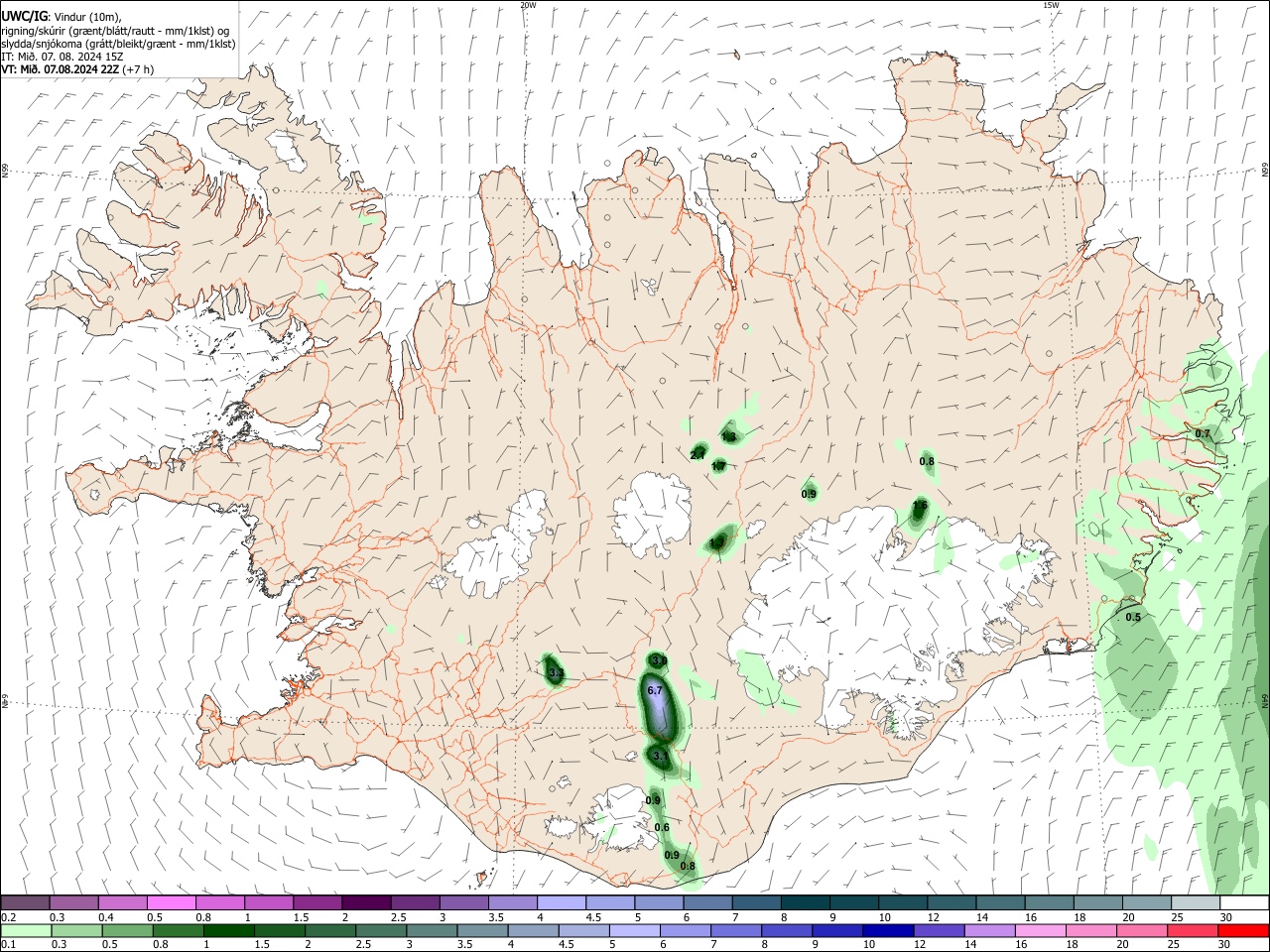This screenshot has height=952, width=1270.
Task: Click the '(+7 h)' forecast offset text
Action: coord(137,69)
